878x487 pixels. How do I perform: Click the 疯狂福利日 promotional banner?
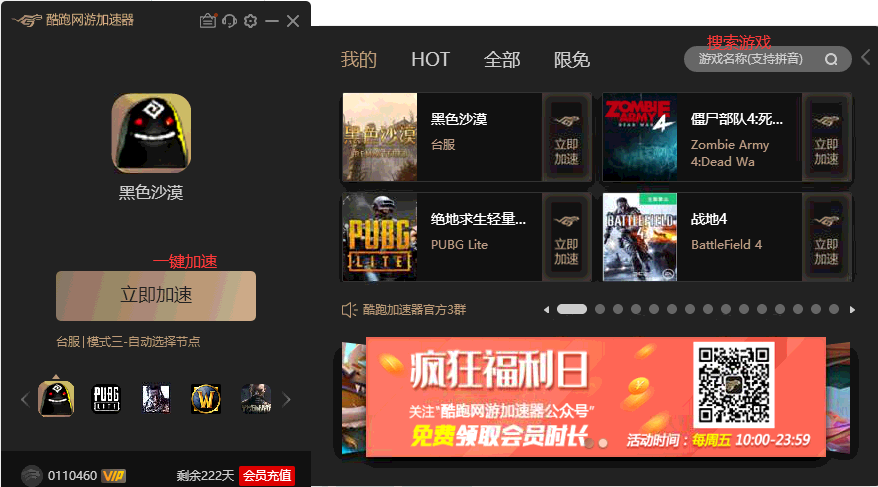tap(596, 396)
